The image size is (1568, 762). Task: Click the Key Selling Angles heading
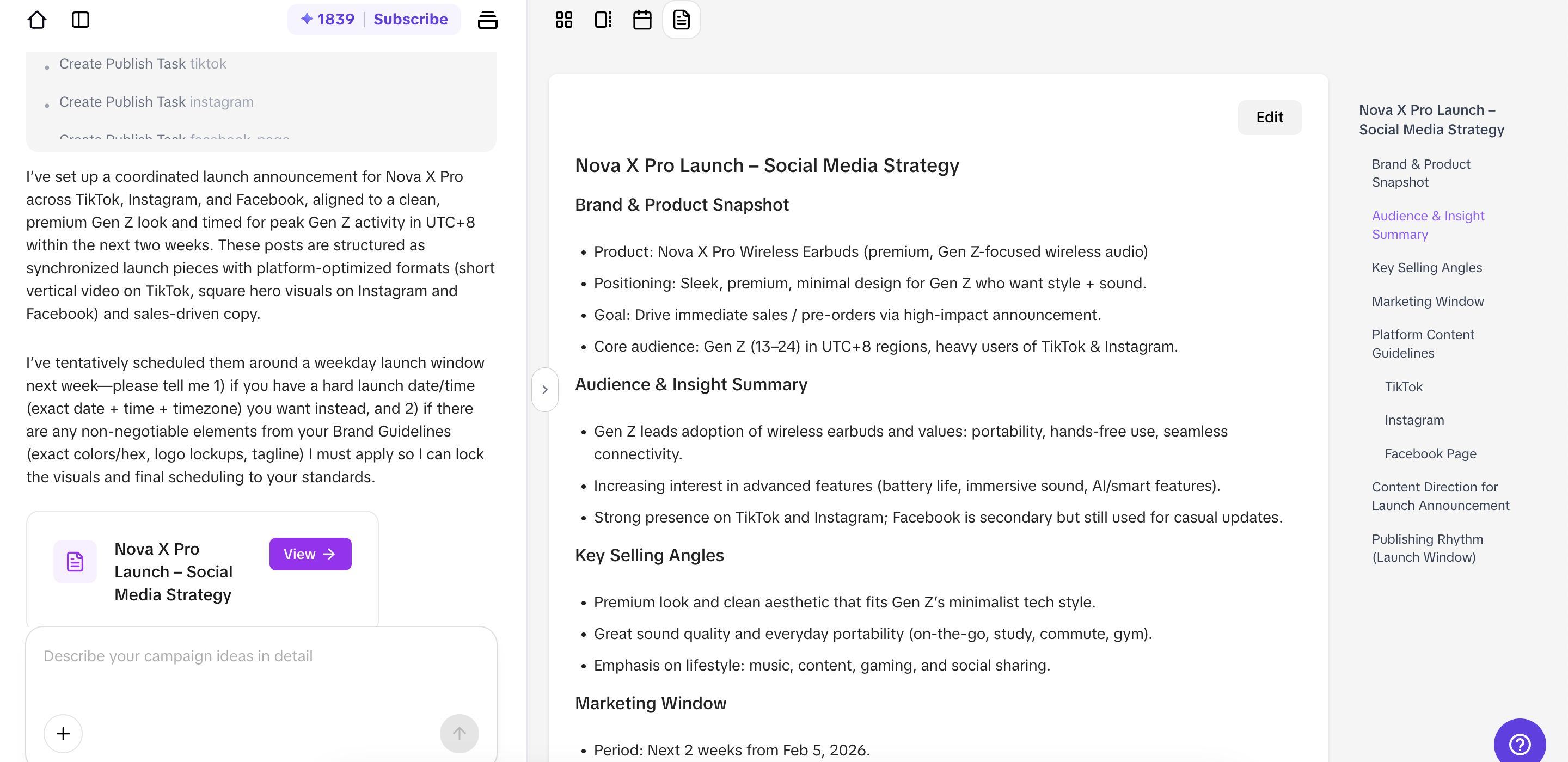click(649, 555)
